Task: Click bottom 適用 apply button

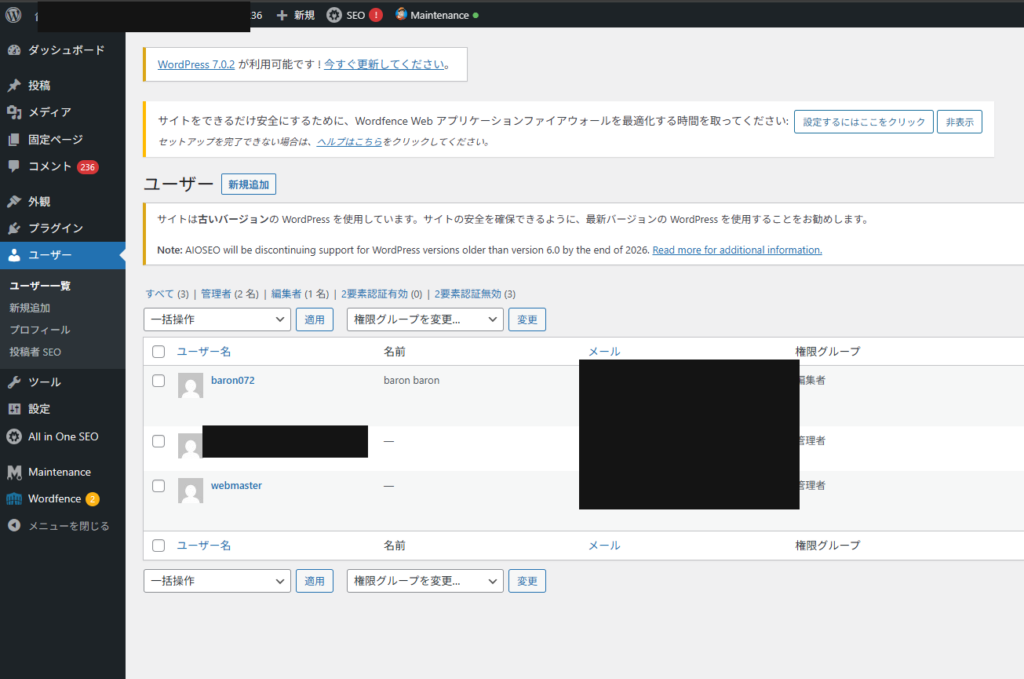Action: tap(315, 581)
